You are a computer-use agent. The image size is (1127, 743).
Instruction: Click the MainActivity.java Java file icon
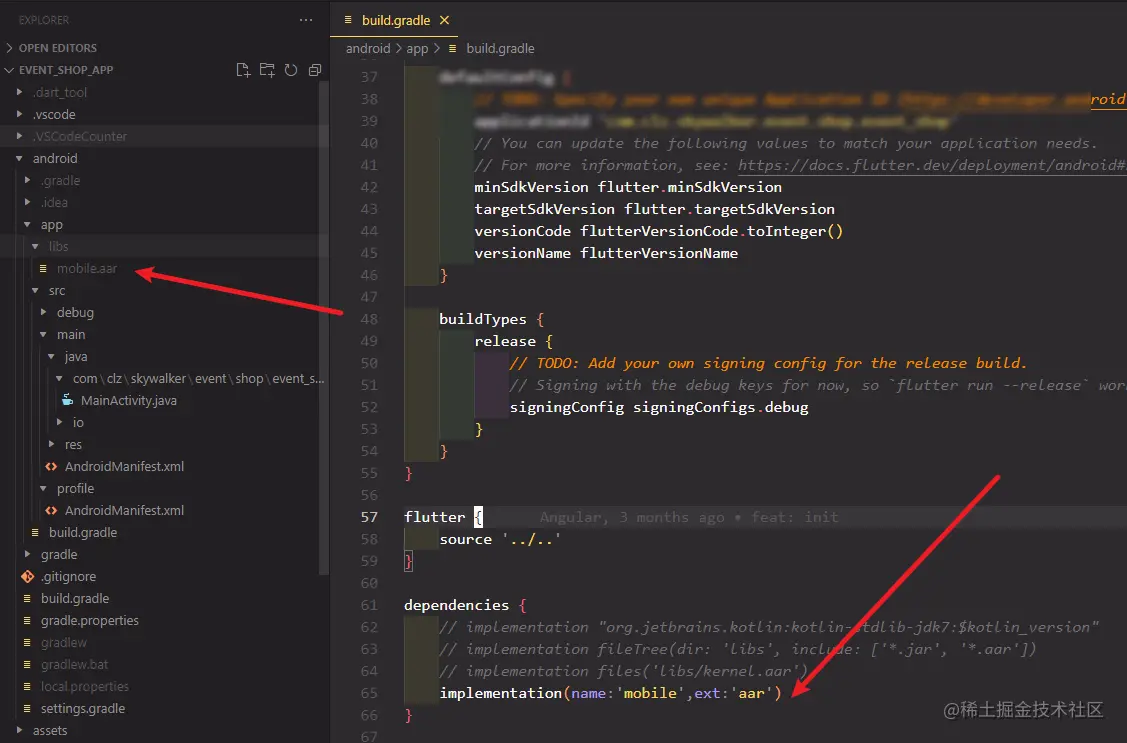pos(68,400)
